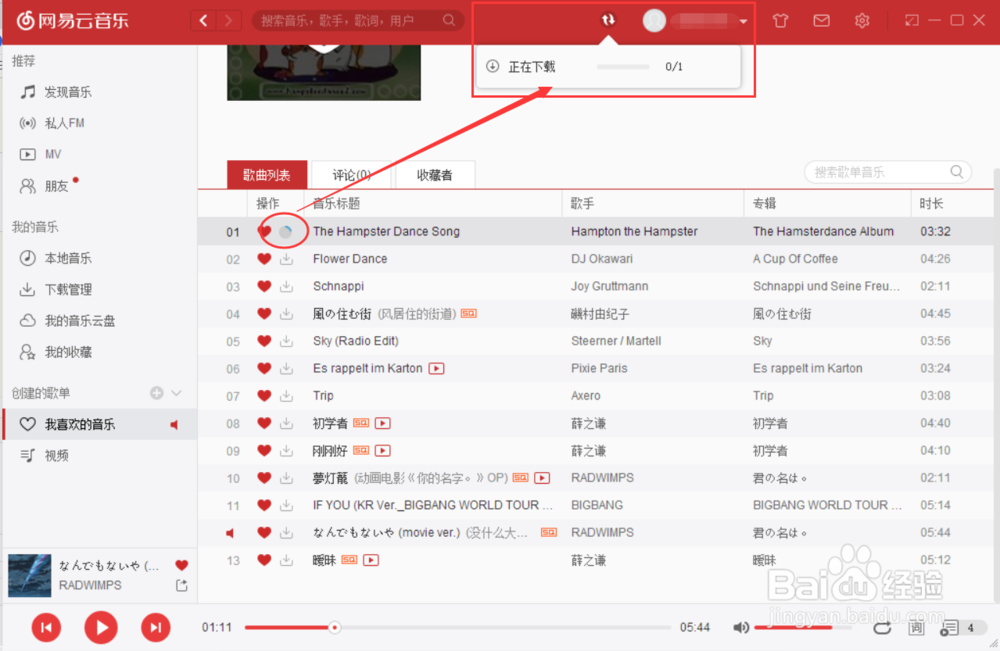Download Sky (Radio Edit)
The height and width of the screenshot is (651, 1000).
coord(286,341)
